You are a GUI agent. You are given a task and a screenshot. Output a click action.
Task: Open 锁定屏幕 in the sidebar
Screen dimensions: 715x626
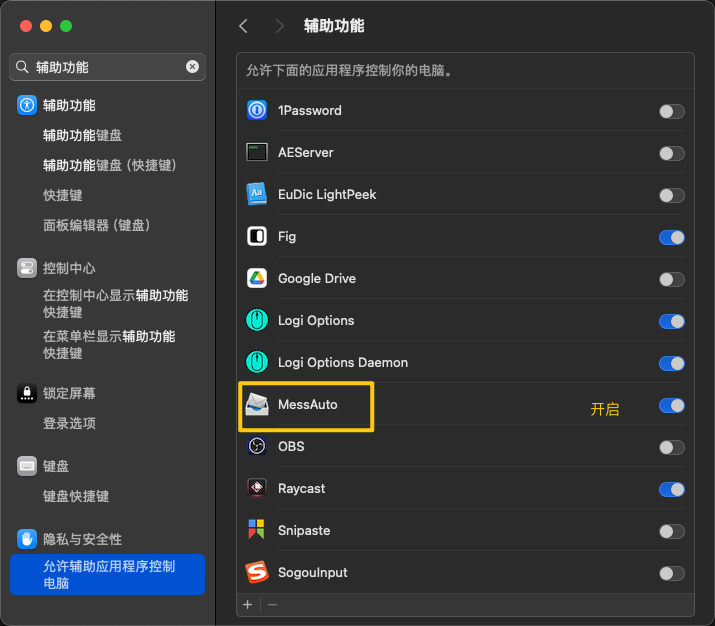point(69,393)
